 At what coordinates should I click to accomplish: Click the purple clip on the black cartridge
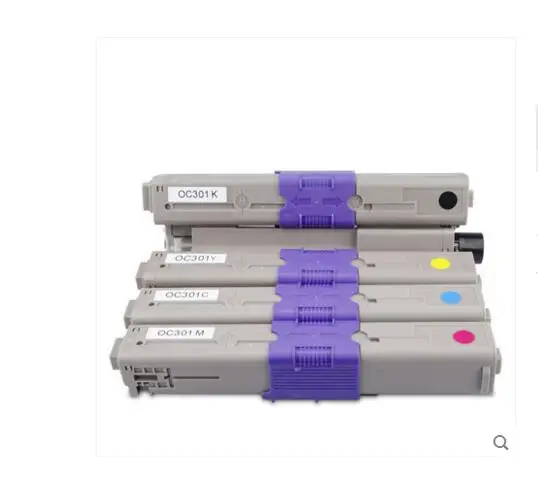tap(315, 199)
